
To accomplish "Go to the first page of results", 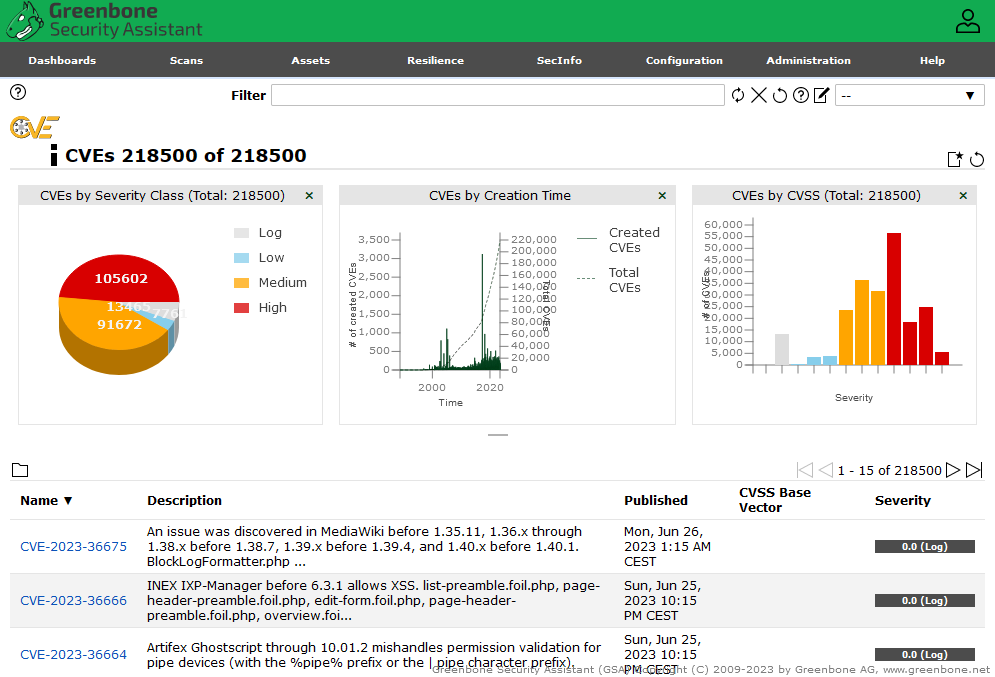I will [805, 470].
